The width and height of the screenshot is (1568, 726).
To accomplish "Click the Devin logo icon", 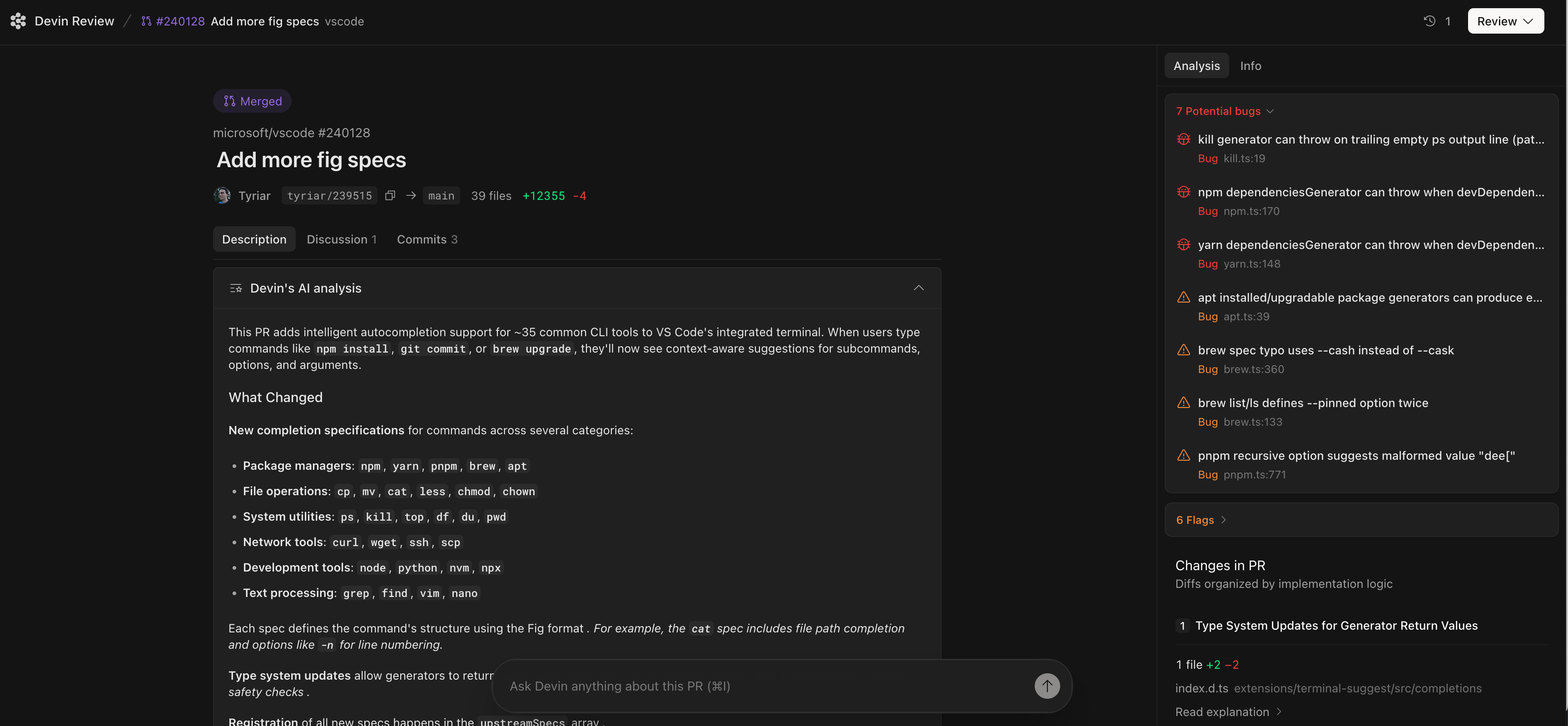I will click(x=18, y=21).
